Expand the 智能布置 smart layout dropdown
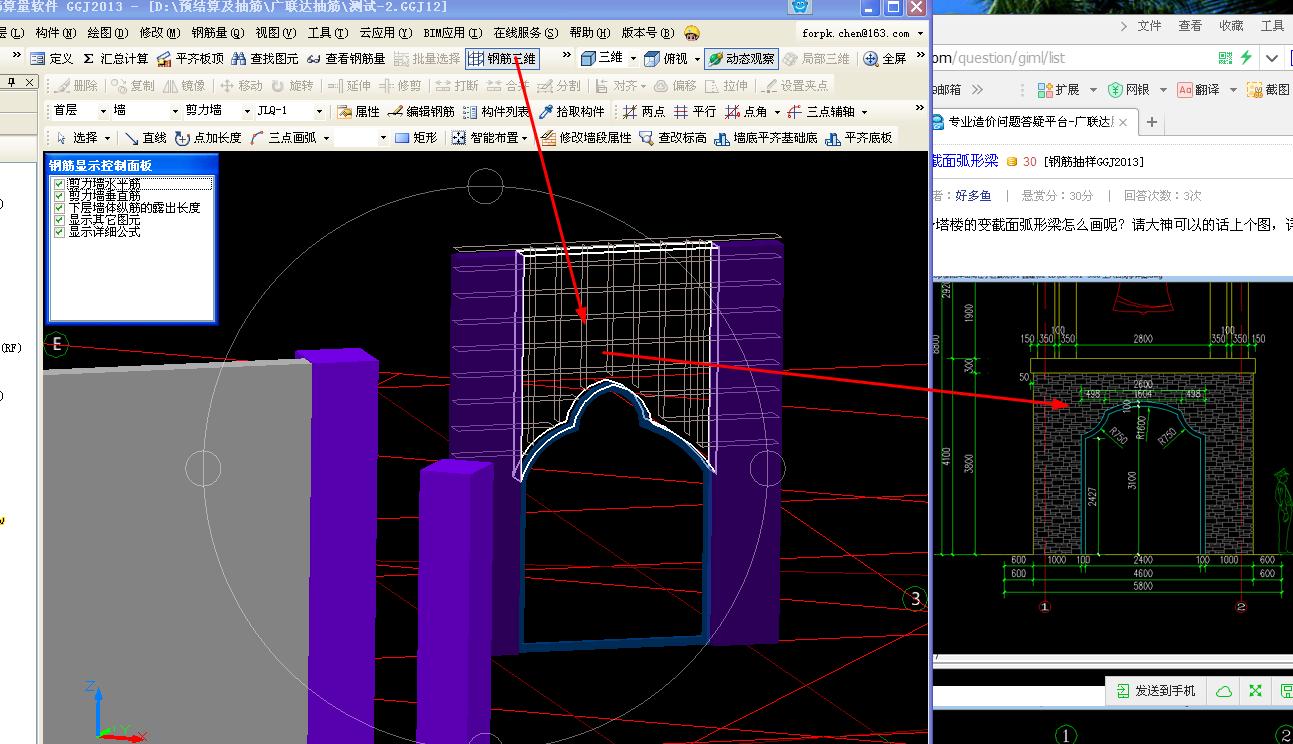This screenshot has height=744, width=1293. 525,138
